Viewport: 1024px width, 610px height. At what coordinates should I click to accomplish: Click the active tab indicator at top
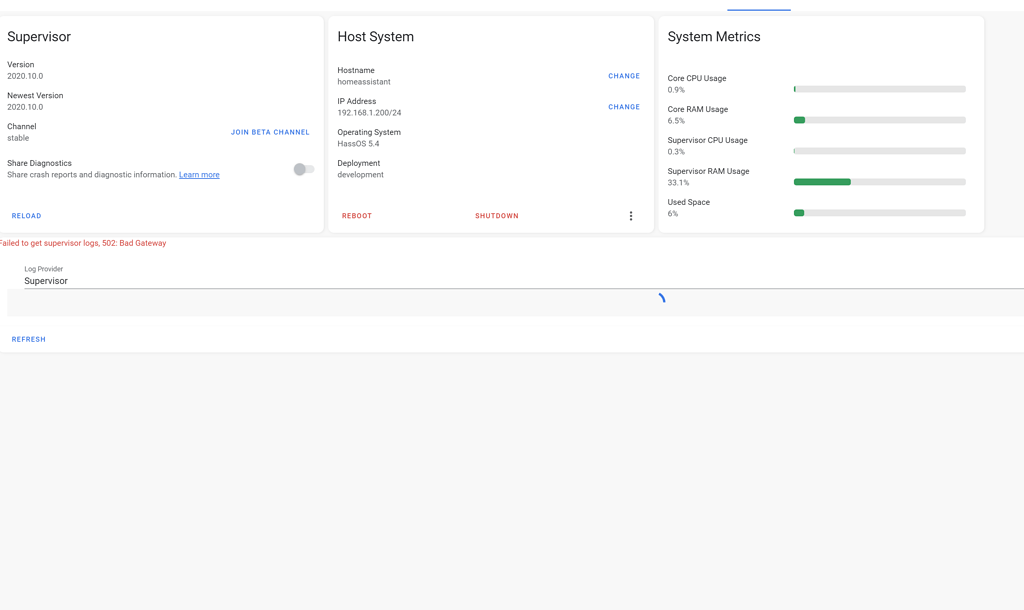759,9
